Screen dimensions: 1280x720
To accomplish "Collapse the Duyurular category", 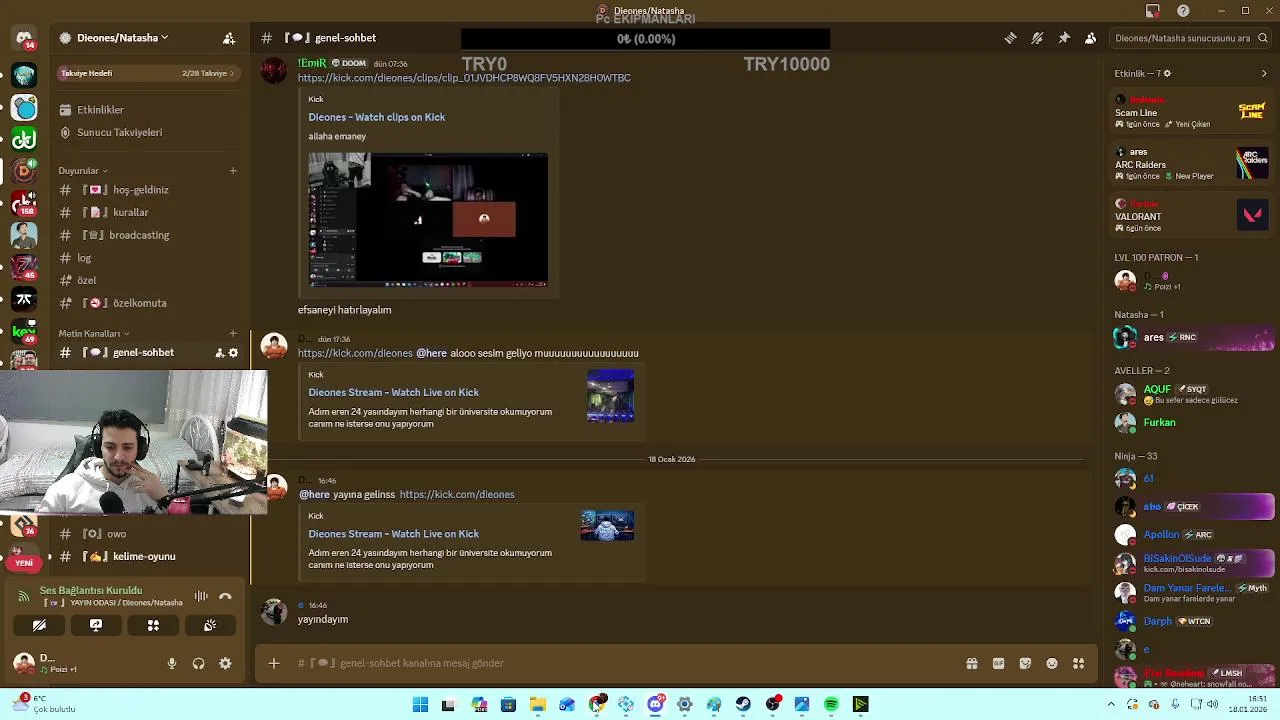I will coord(84,171).
